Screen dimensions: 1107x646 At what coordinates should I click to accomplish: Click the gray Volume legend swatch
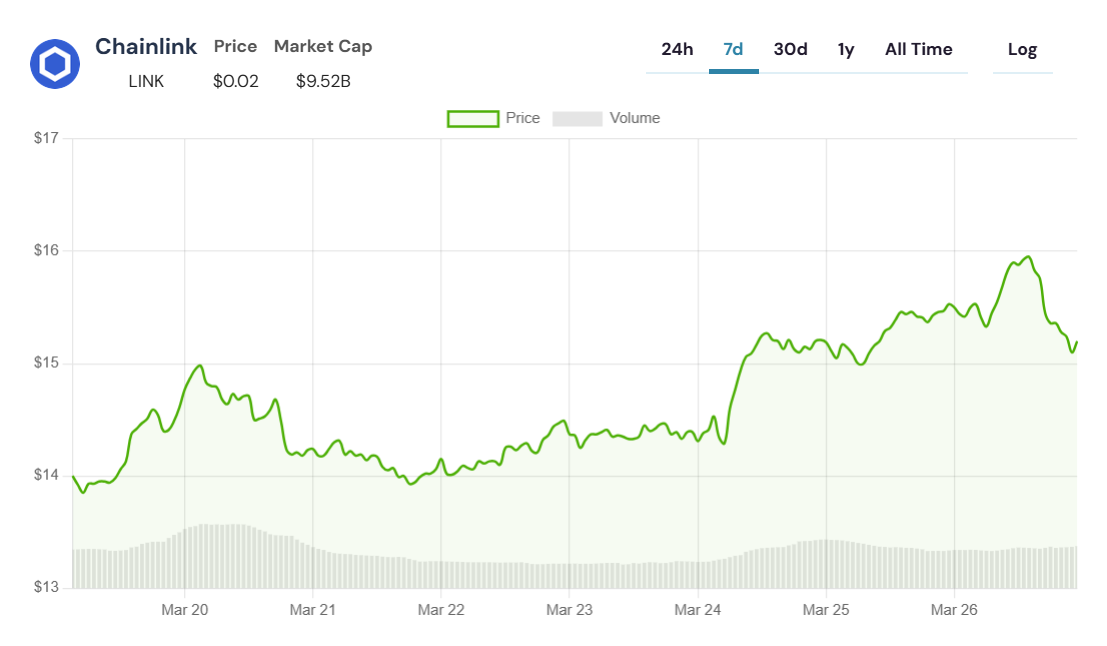tap(578, 119)
